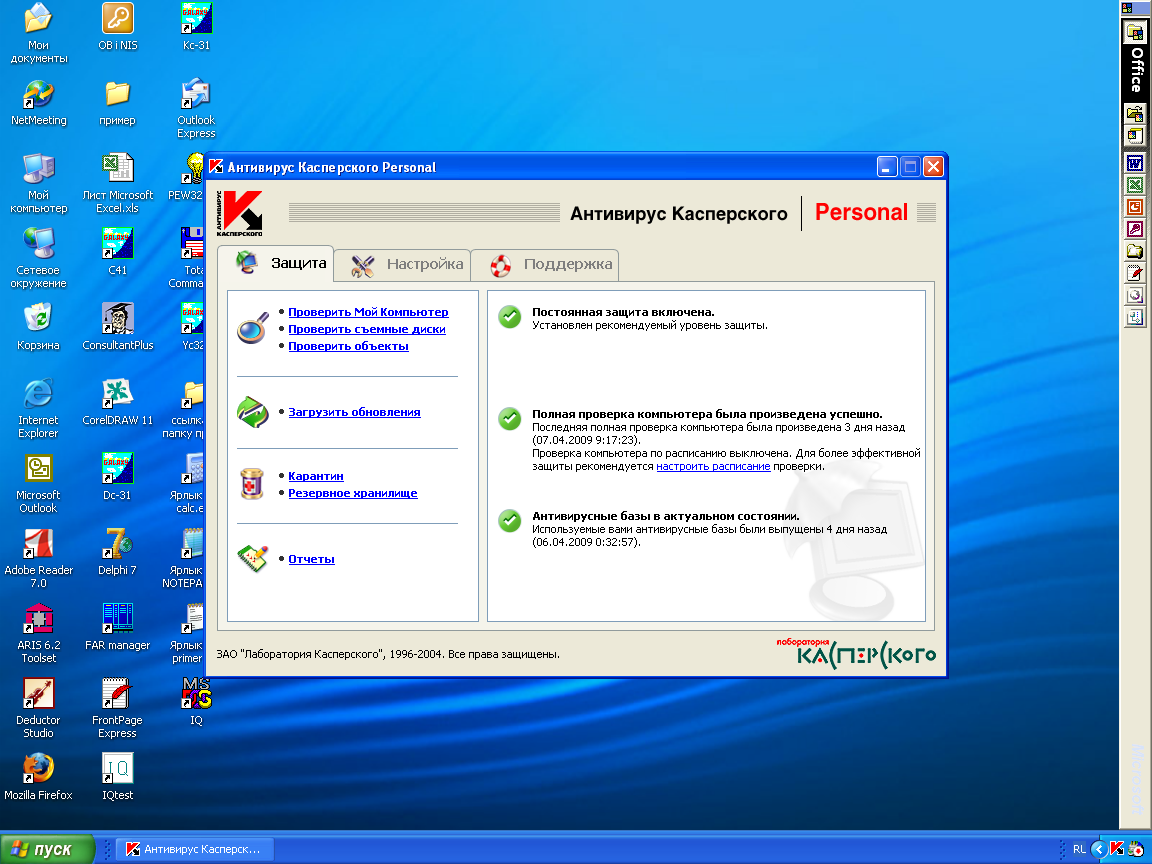The width and height of the screenshot is (1152, 864).
Task: Click the Антивирус Касперского taskbar button
Action: pyautogui.click(x=195, y=849)
